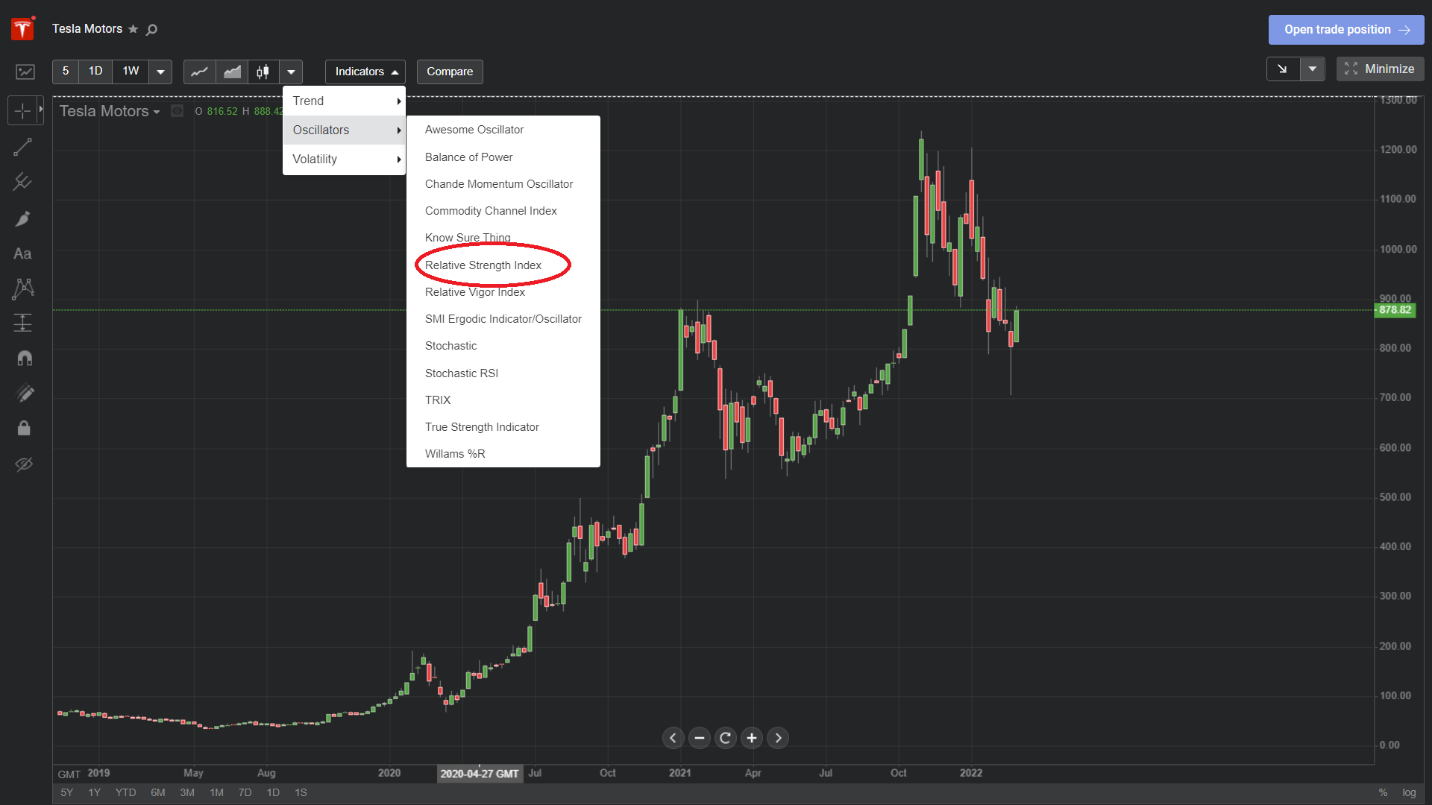Pick the pitchfork drawing tool
Viewport: 1432px width, 805px height.
pyautogui.click(x=23, y=183)
